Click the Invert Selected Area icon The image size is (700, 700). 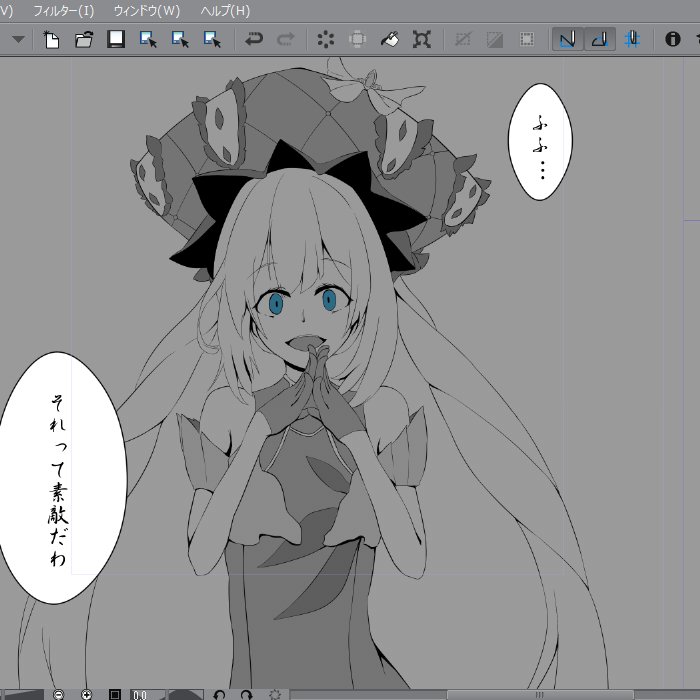tap(495, 39)
